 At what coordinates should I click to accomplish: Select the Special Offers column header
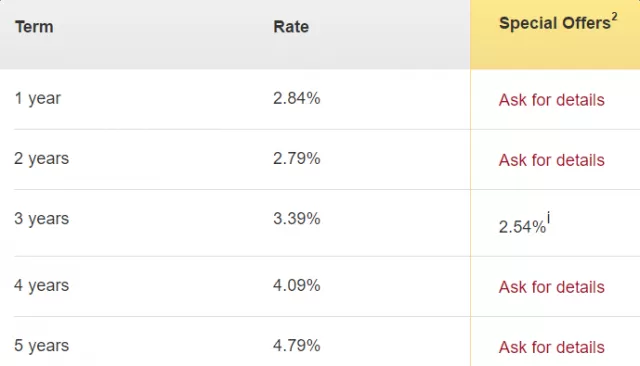tap(555, 23)
